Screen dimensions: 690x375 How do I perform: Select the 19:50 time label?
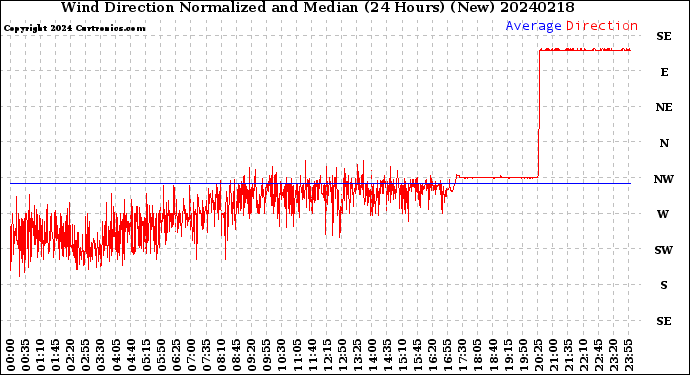point(523,355)
